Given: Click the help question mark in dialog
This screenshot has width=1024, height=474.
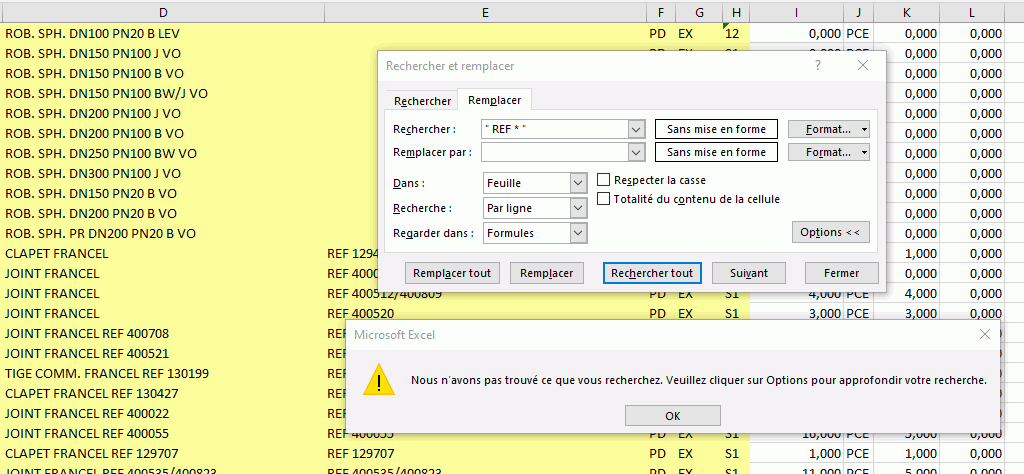Looking at the screenshot, I should pyautogui.click(x=817, y=65).
